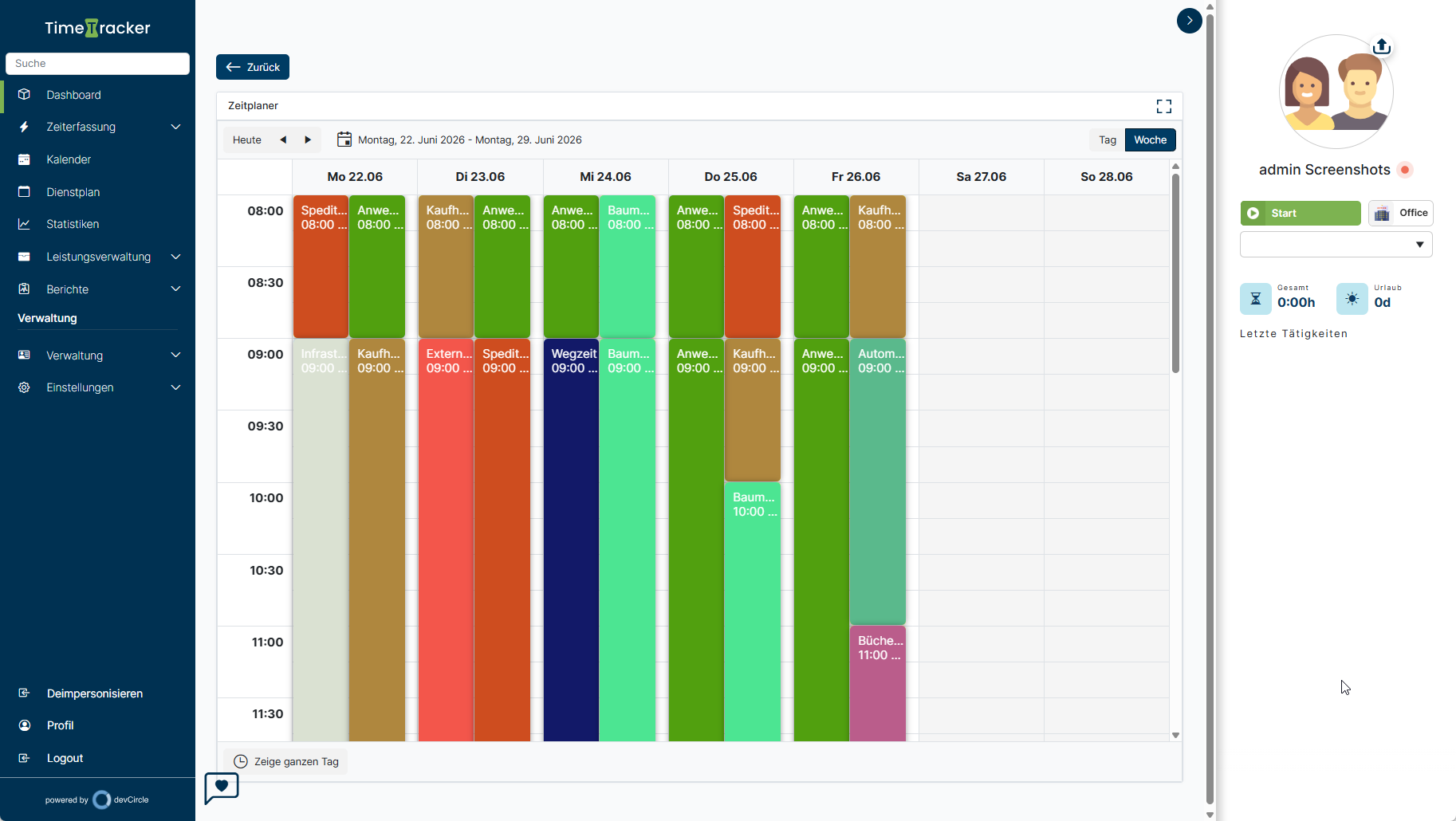Click the Dashboard cube icon

[24, 95]
